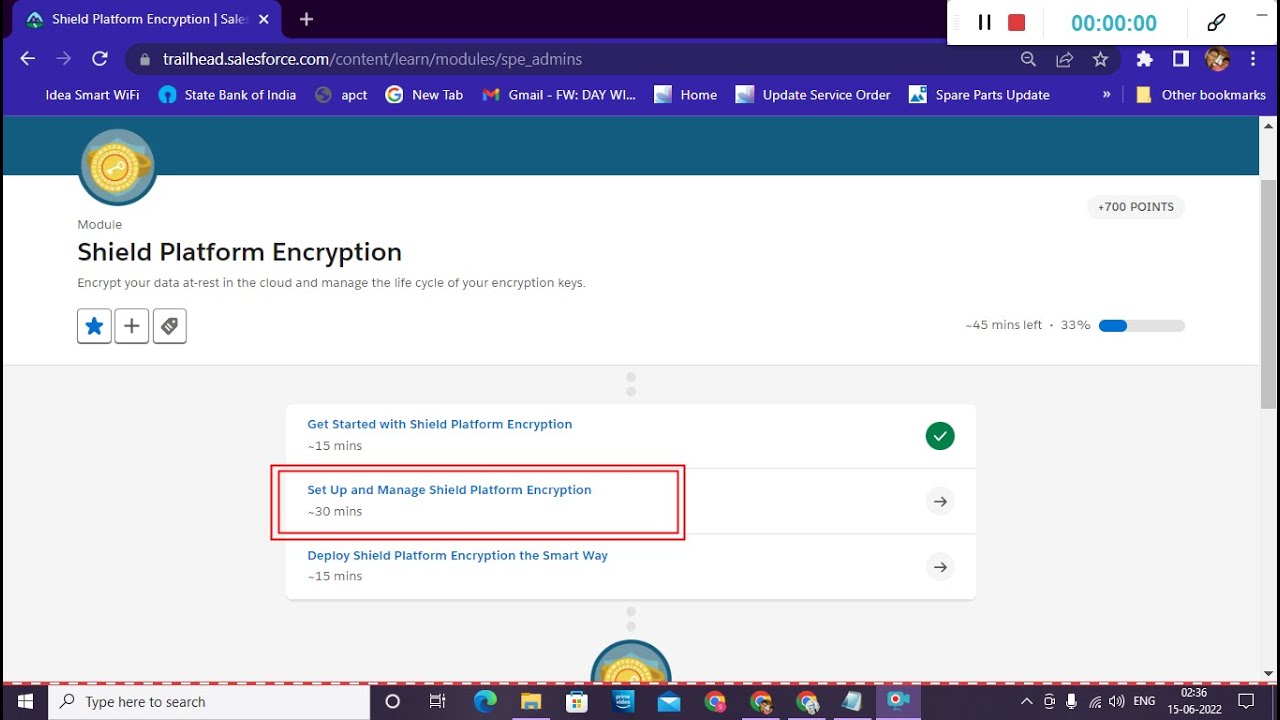Open the taskbar clock and date
This screenshot has height=720, width=1280.
click(x=1194, y=701)
